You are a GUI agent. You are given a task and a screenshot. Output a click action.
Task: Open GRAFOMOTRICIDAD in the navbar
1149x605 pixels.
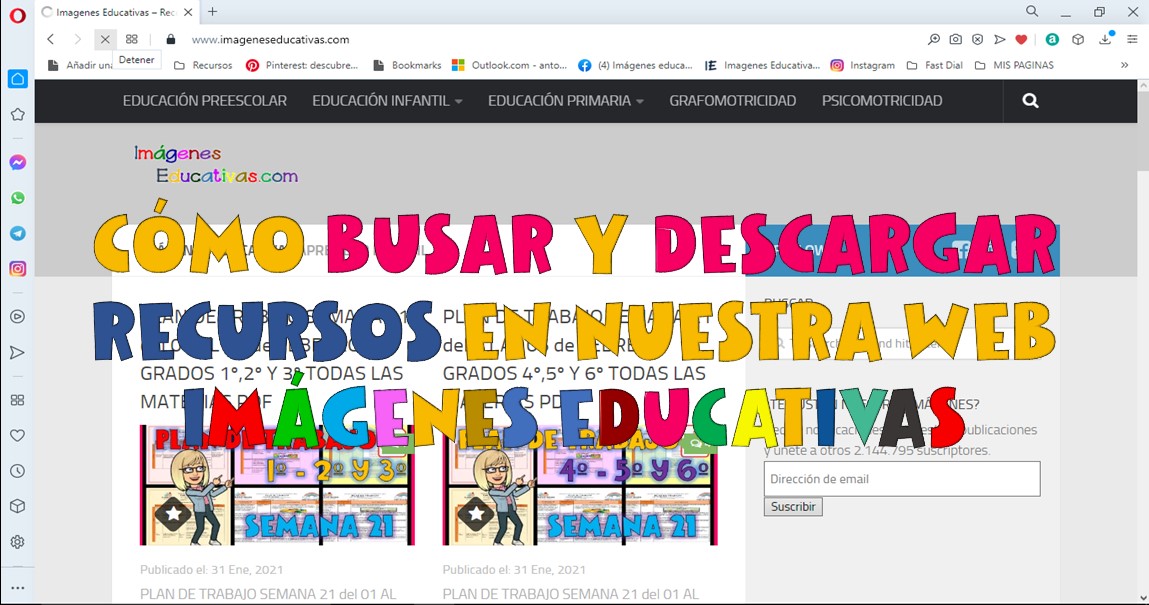732,101
